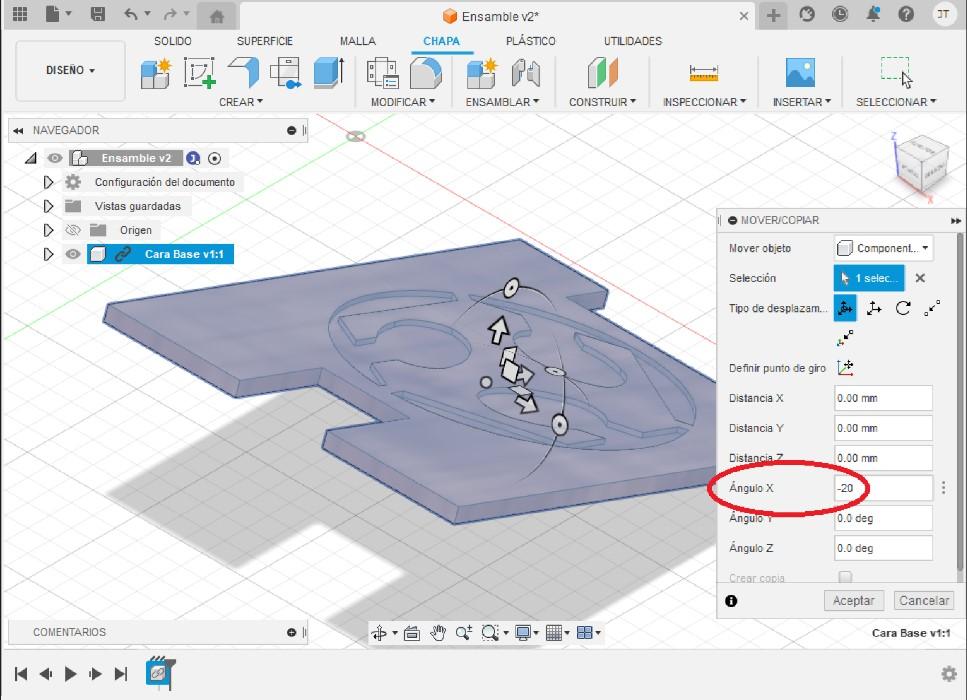Activate the Pan hand tool
Screen dimensions: 967x700
click(x=438, y=633)
